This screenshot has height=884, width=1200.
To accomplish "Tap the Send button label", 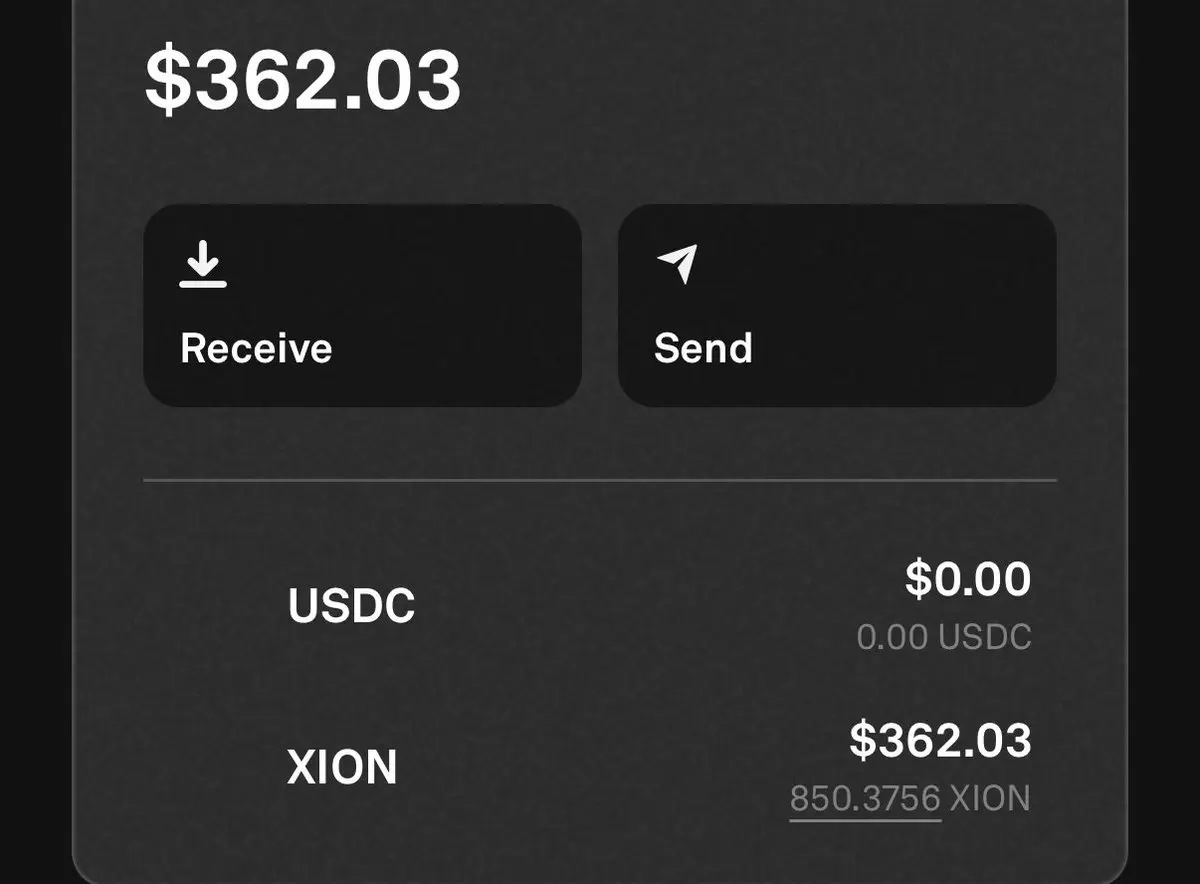I will pos(703,349).
